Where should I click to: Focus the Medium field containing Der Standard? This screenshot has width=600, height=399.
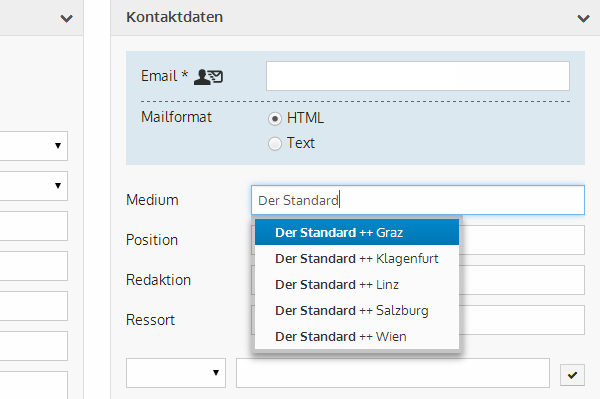pyautogui.click(x=418, y=200)
